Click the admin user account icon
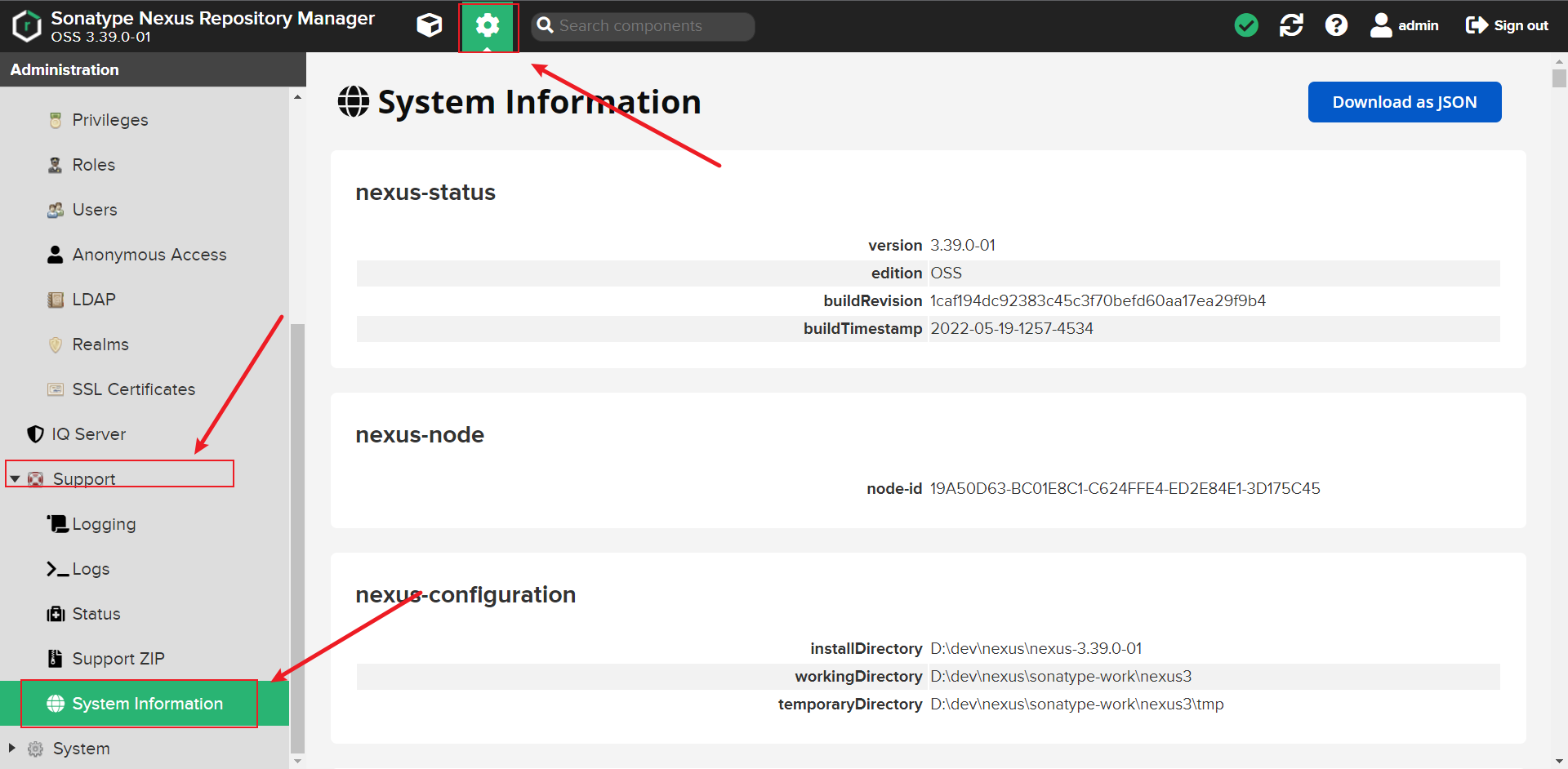This screenshot has width=1568, height=769. tap(1381, 25)
